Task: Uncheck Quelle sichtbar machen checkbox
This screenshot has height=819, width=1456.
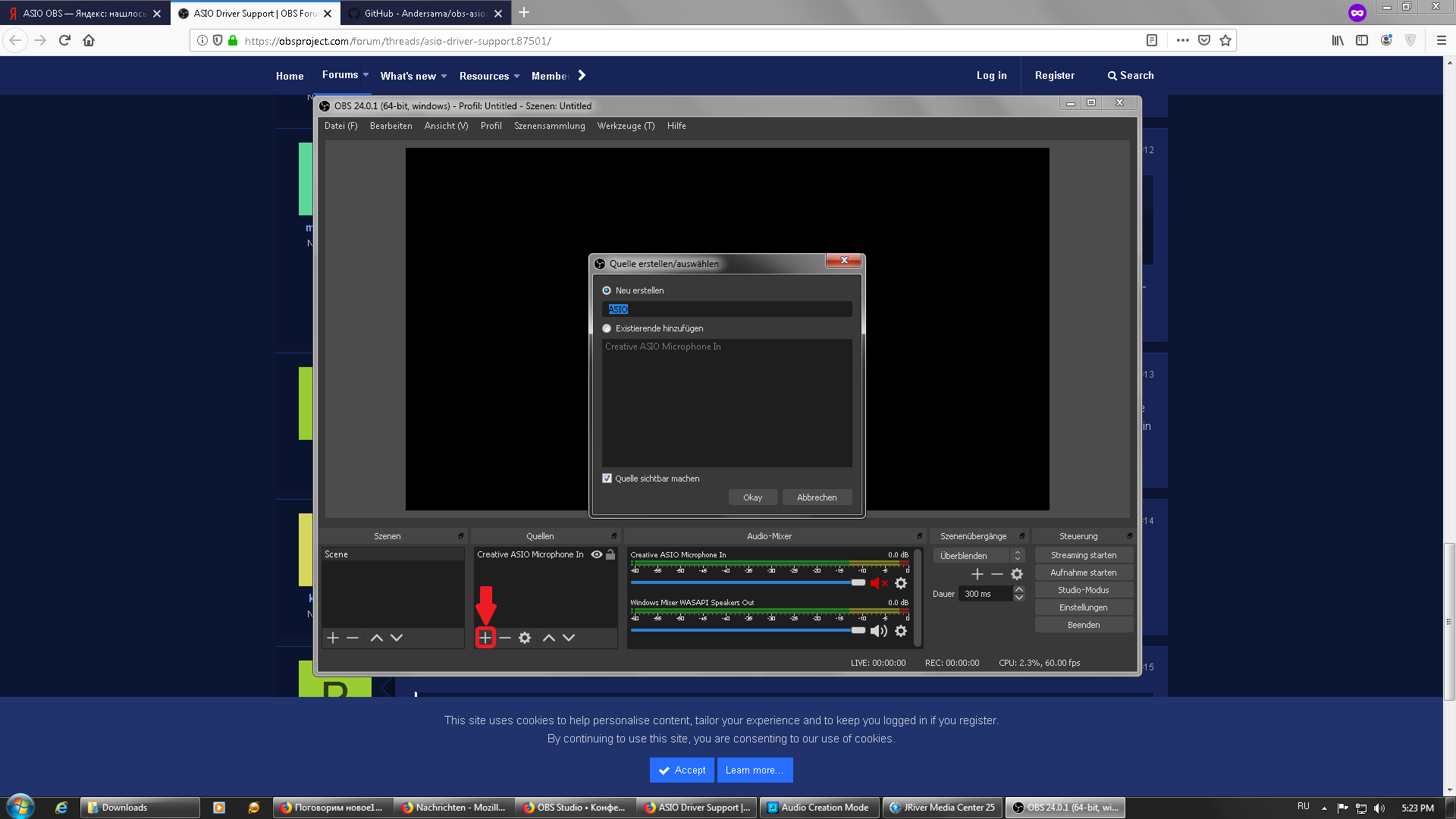Action: pos(607,479)
